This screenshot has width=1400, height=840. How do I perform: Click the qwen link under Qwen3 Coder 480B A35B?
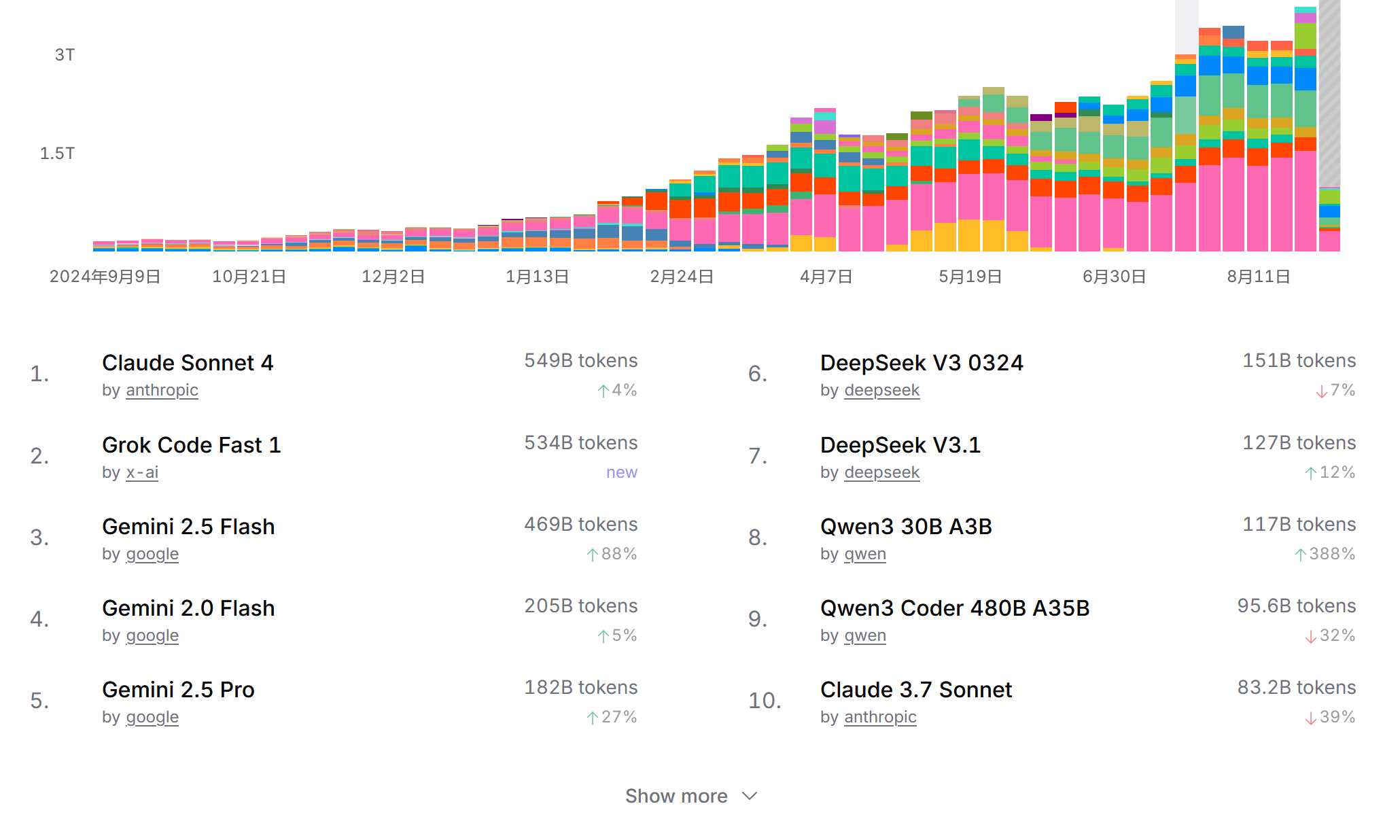coord(865,635)
